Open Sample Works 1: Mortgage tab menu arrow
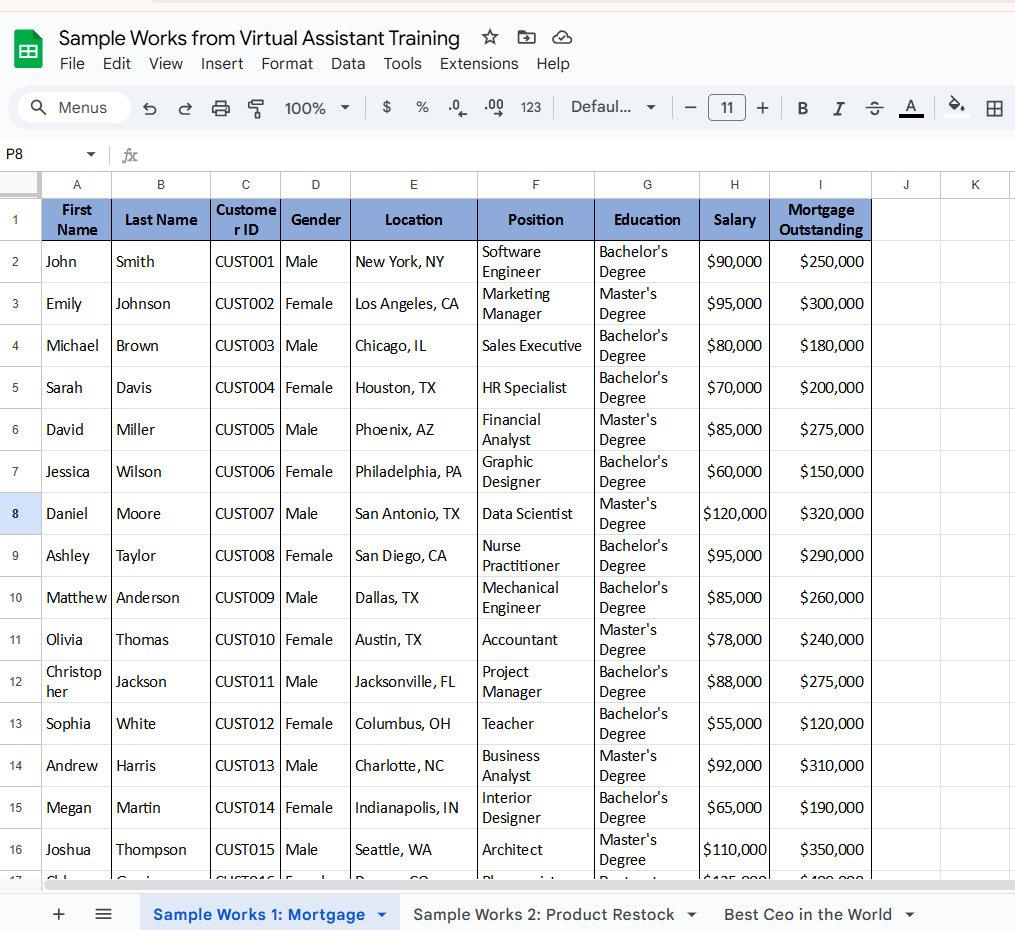Screen dimensions: 1015x930 point(382,914)
